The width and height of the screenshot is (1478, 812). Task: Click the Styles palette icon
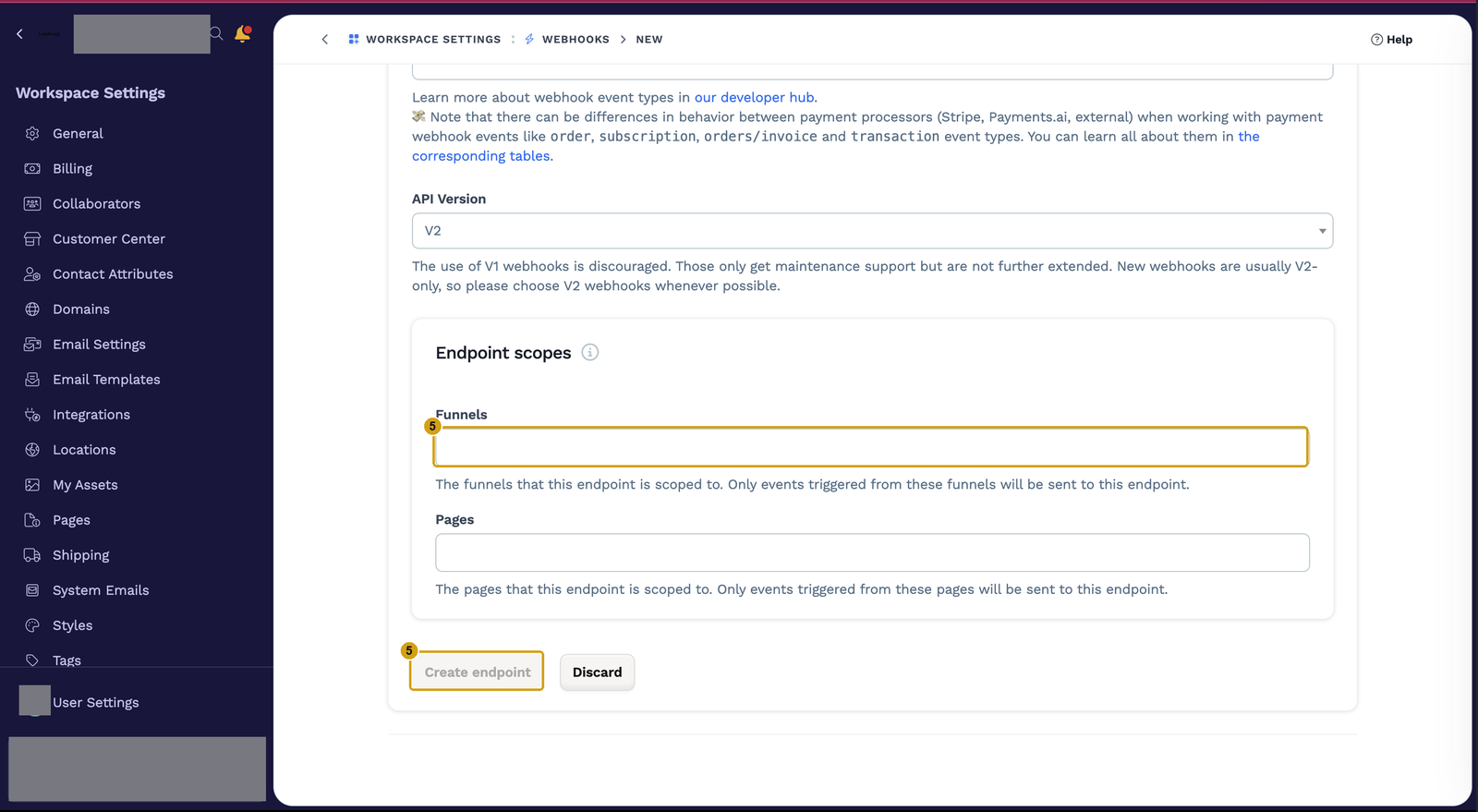(x=32, y=624)
